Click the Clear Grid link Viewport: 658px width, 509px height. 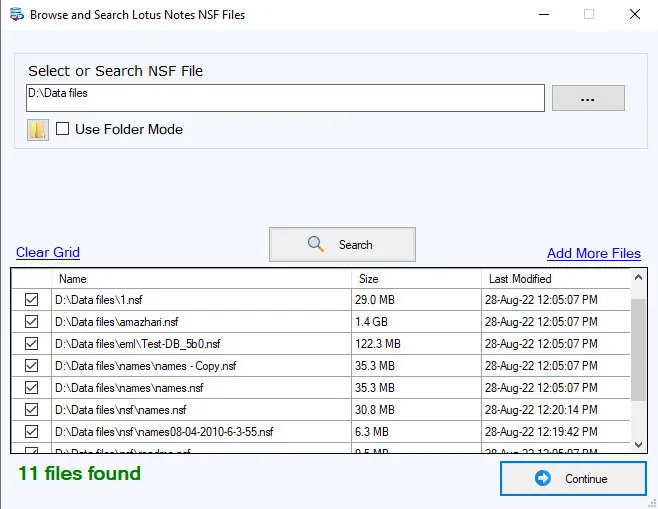[x=48, y=252]
